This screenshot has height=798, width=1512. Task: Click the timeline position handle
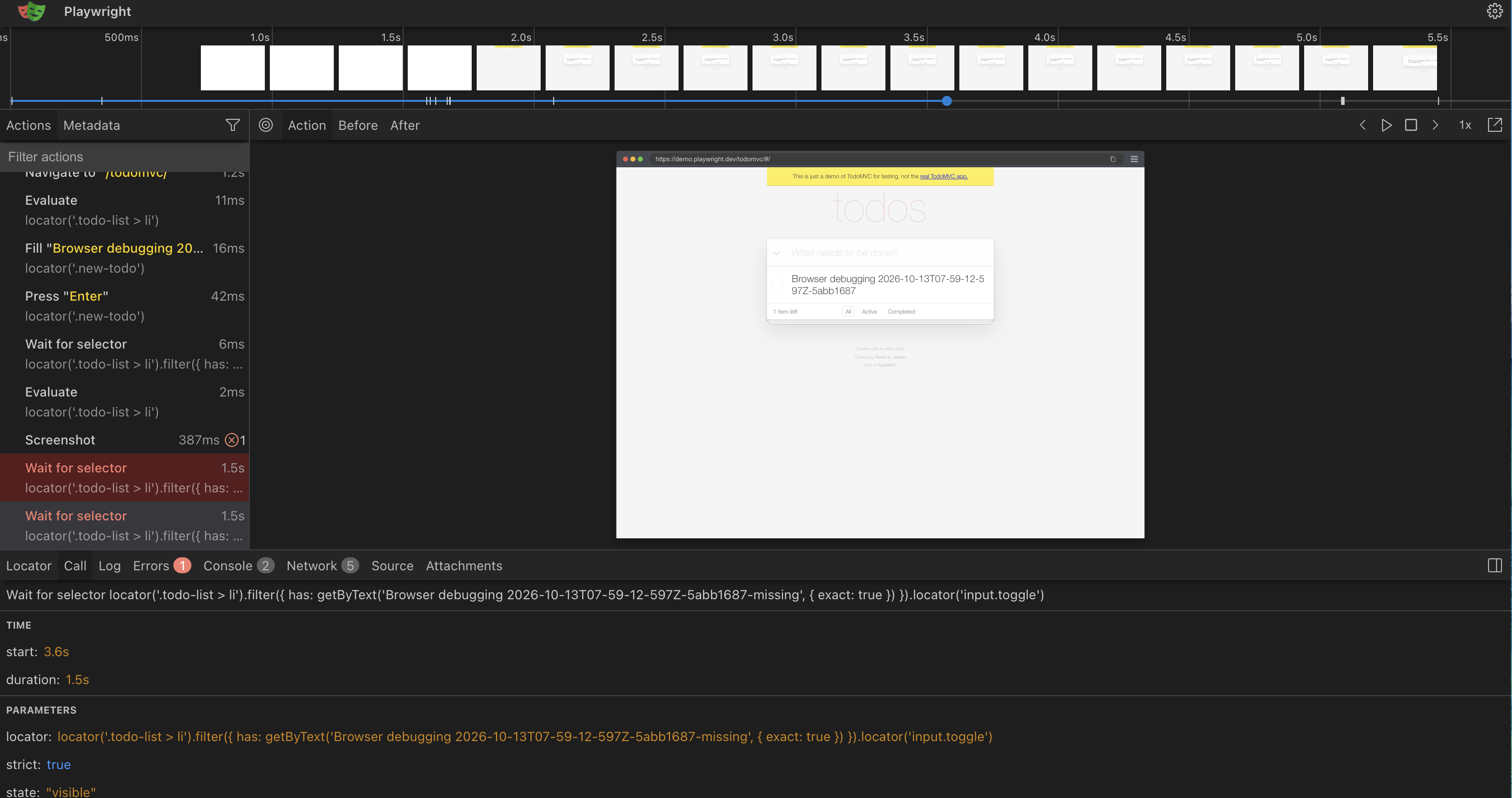coord(946,101)
